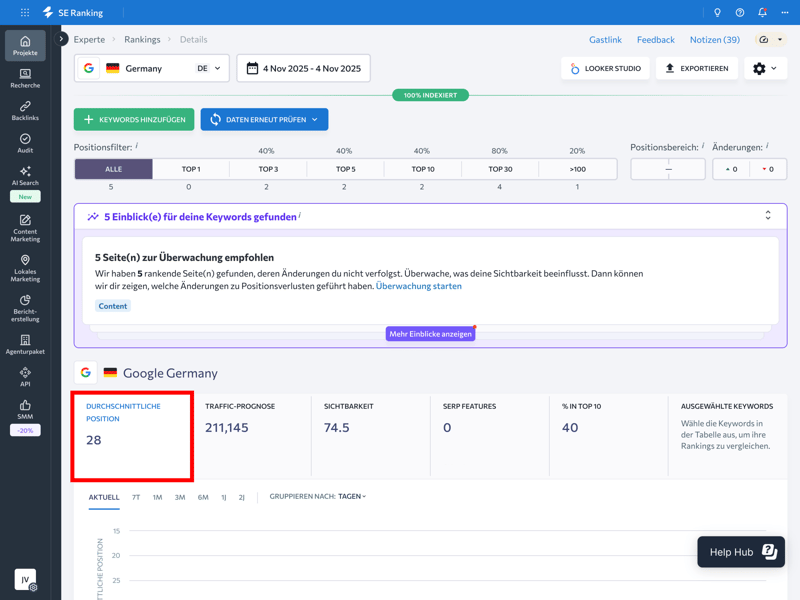
Task: Select the TOP 10 position filter
Action: point(423,169)
